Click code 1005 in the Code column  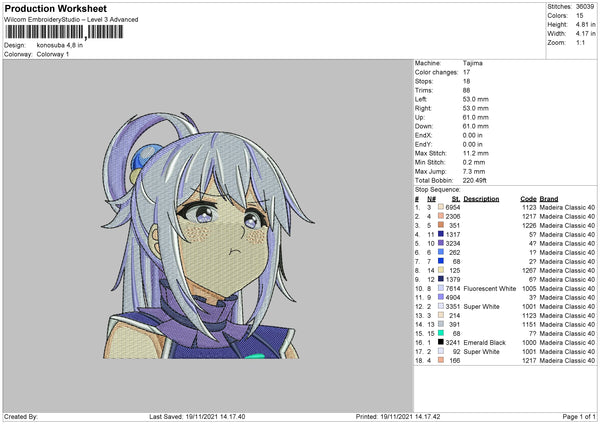[x=529, y=288]
